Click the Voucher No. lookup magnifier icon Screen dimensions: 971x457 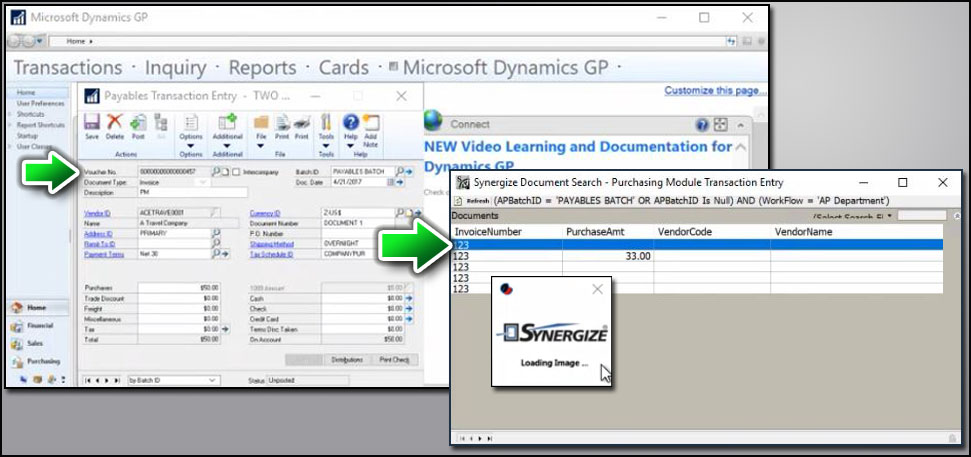coord(215,172)
